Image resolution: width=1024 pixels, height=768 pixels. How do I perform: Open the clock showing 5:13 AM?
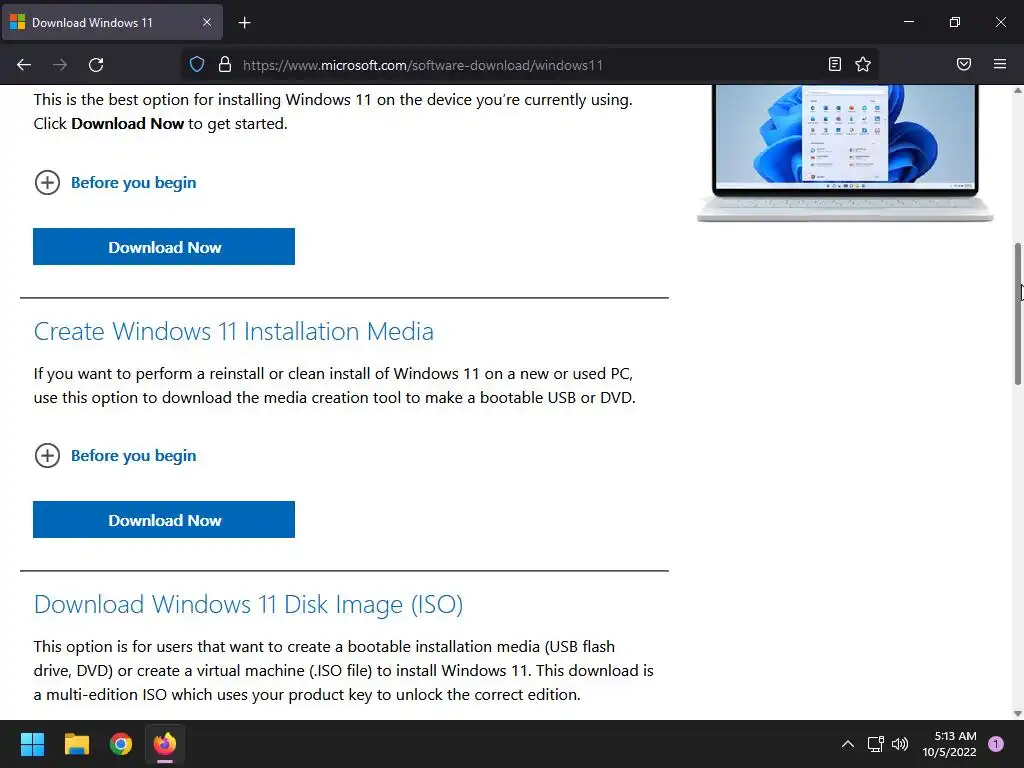950,744
